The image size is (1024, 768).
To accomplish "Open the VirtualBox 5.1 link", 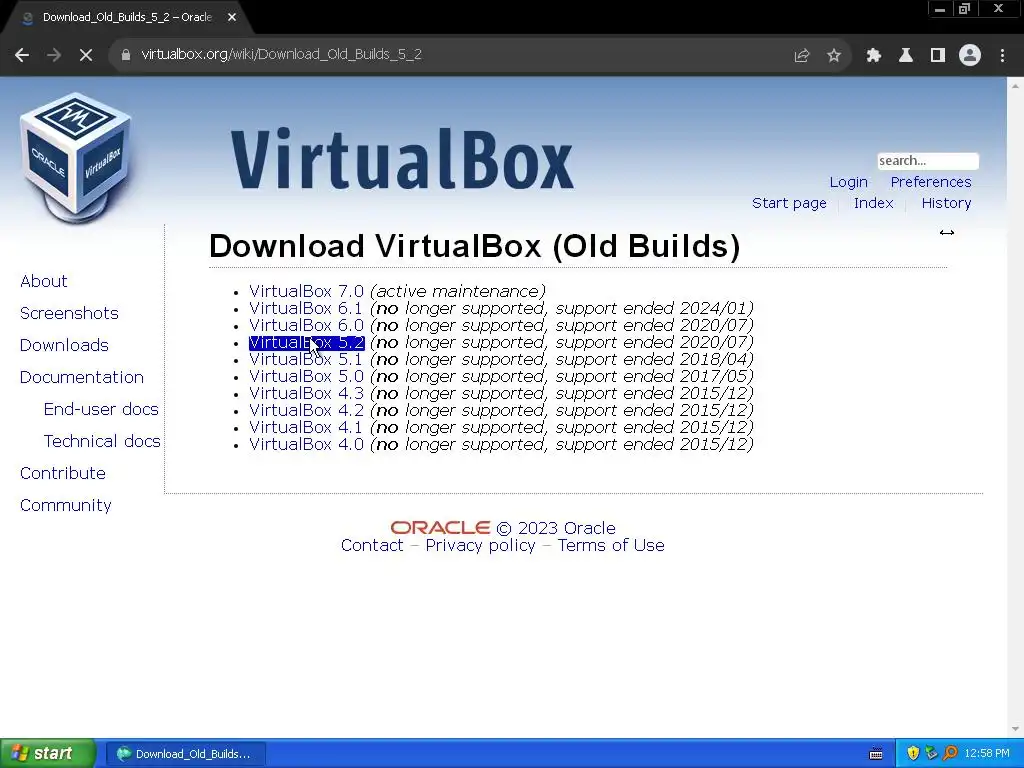I will click(306, 359).
